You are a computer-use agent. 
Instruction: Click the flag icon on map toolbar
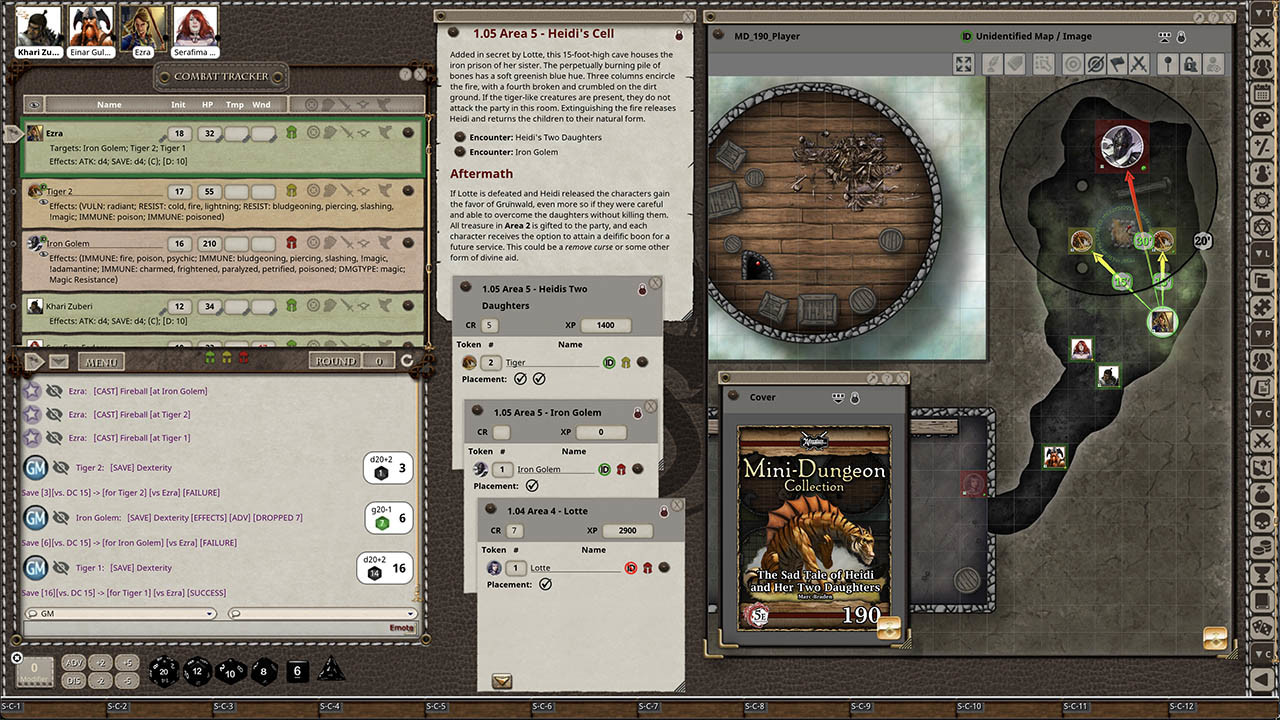pyautogui.click(x=1116, y=64)
